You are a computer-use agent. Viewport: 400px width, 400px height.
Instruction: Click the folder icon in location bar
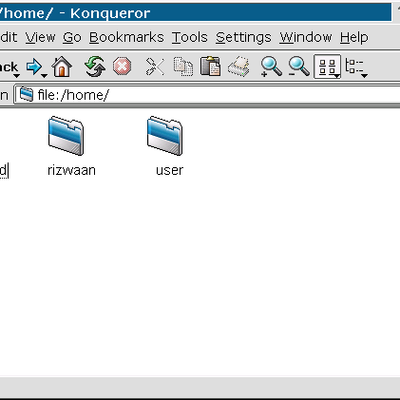26,95
